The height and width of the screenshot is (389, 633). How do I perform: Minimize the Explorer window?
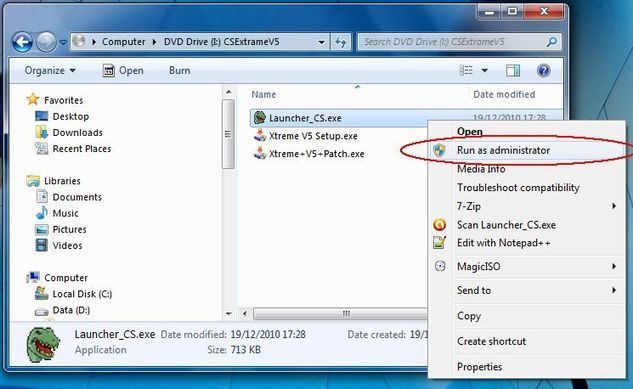point(489,11)
